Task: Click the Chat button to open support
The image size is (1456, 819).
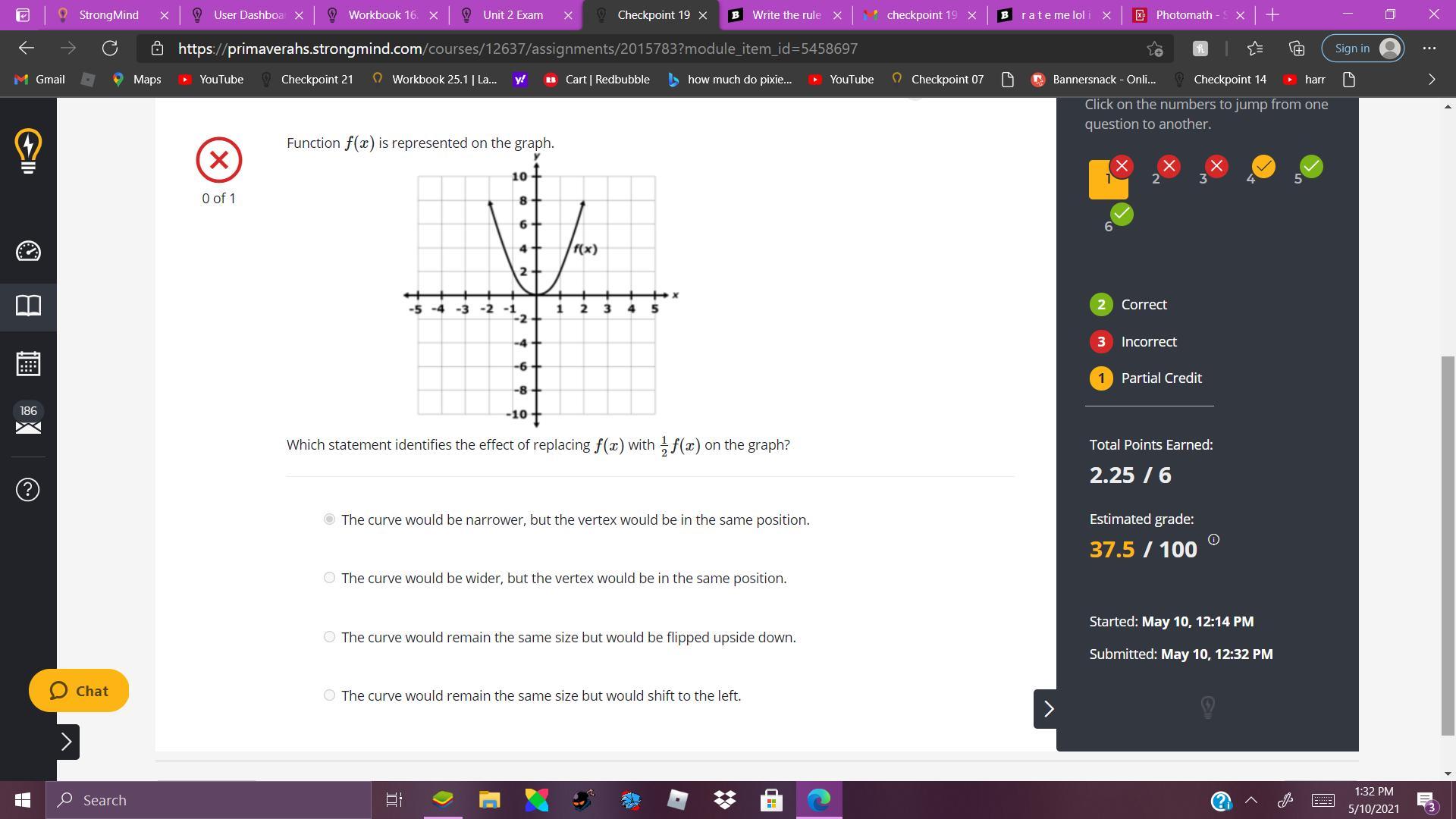Action: point(80,690)
